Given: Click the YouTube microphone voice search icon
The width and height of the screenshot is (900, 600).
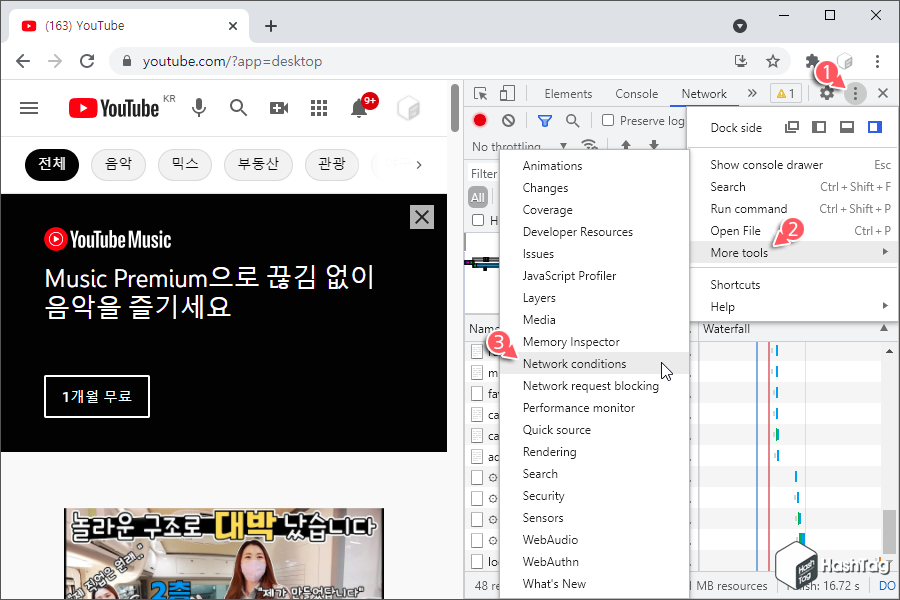Looking at the screenshot, I should (199, 108).
